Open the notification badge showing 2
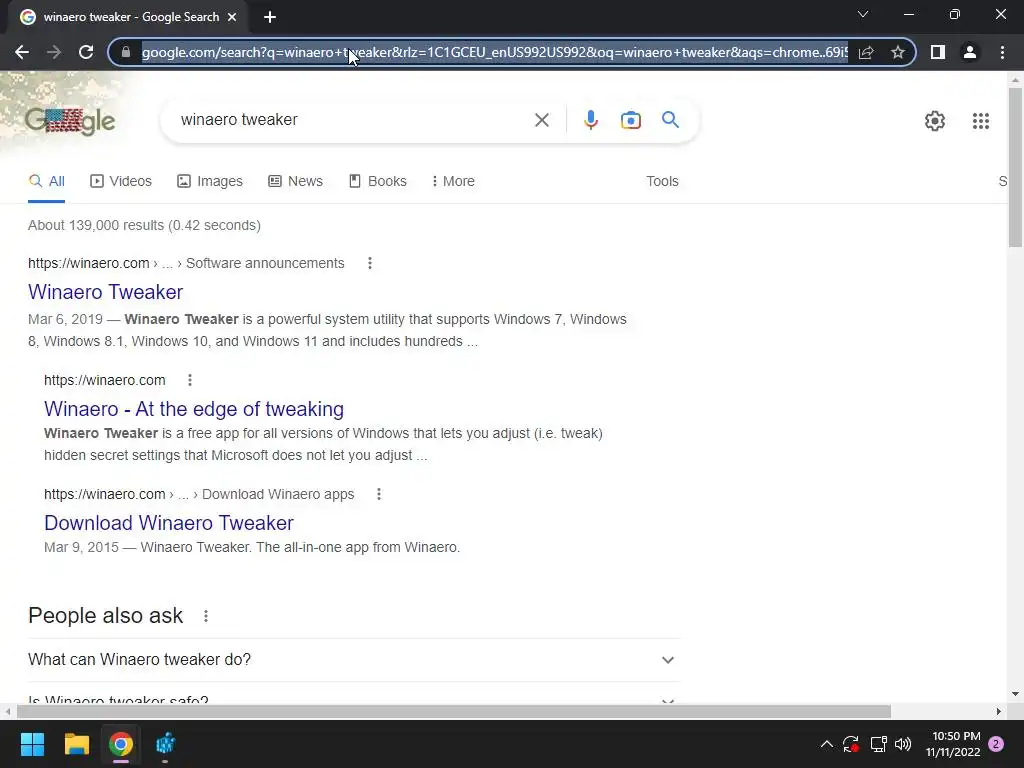Viewport: 1024px width, 768px height. [x=996, y=744]
